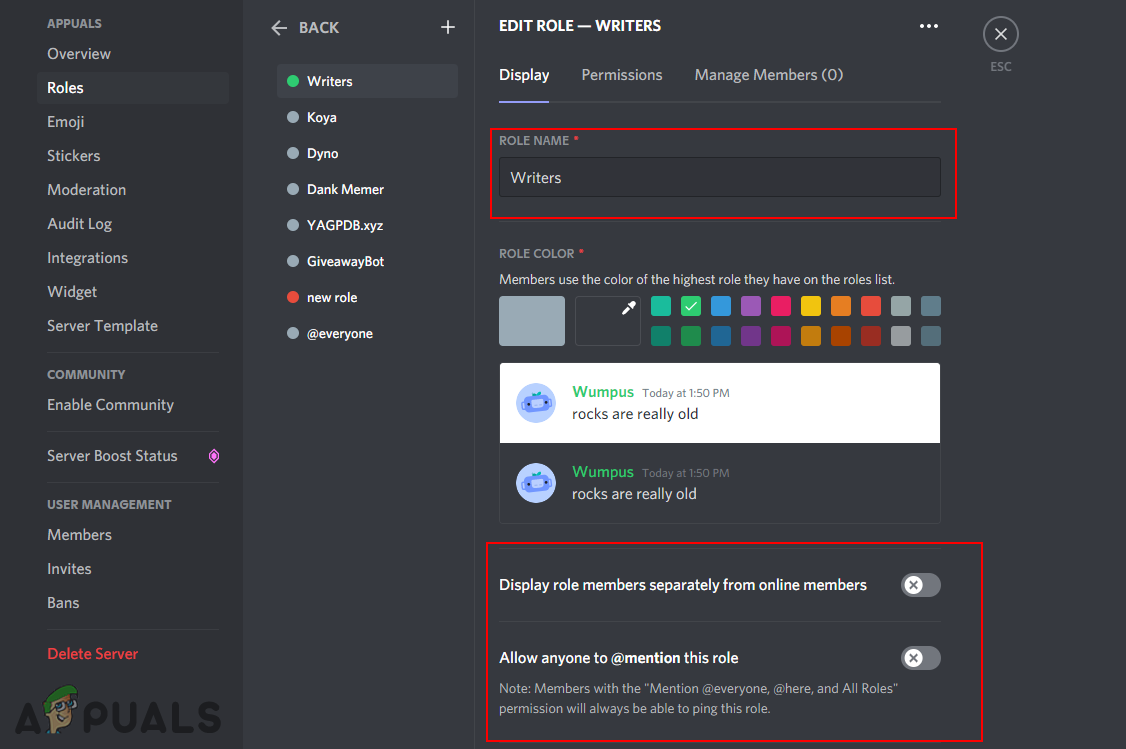Click the red Delete Server link

93,653
